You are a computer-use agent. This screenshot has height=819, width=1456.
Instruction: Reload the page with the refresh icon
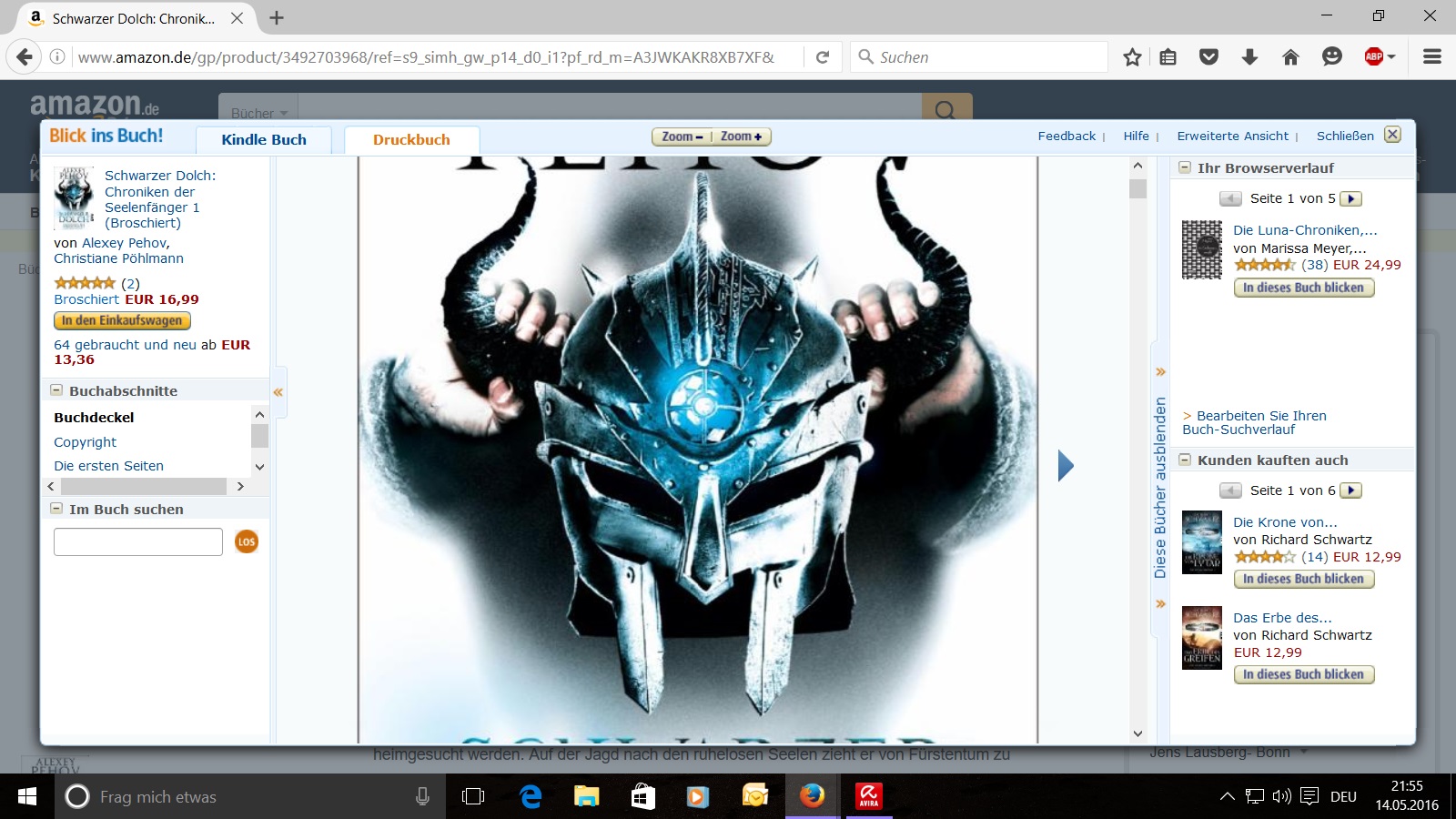click(x=823, y=57)
